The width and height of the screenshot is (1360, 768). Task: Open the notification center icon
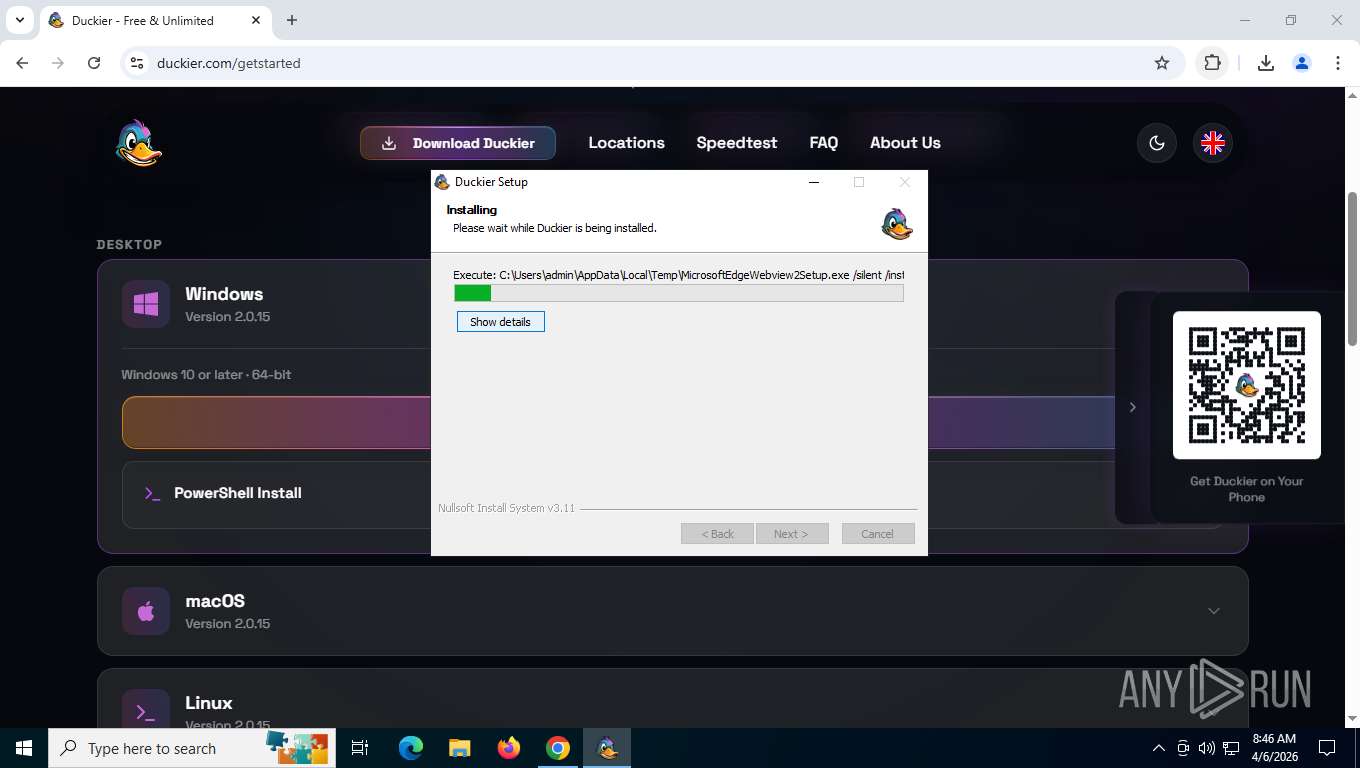pyautogui.click(x=1327, y=748)
